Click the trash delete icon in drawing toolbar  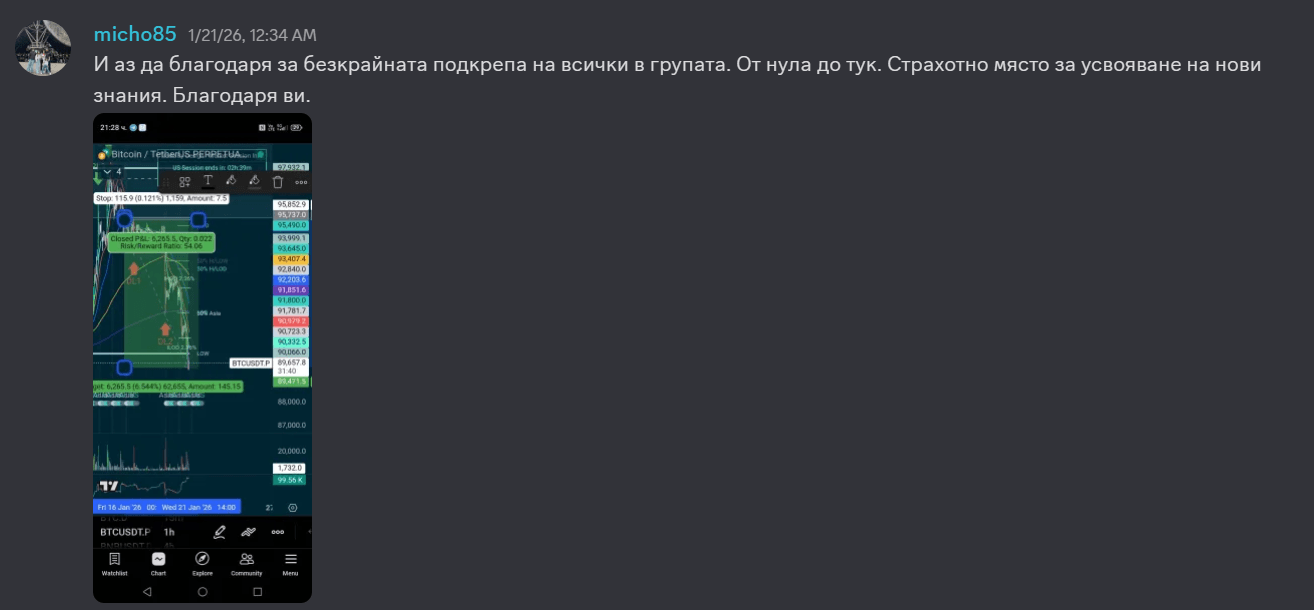pos(277,182)
